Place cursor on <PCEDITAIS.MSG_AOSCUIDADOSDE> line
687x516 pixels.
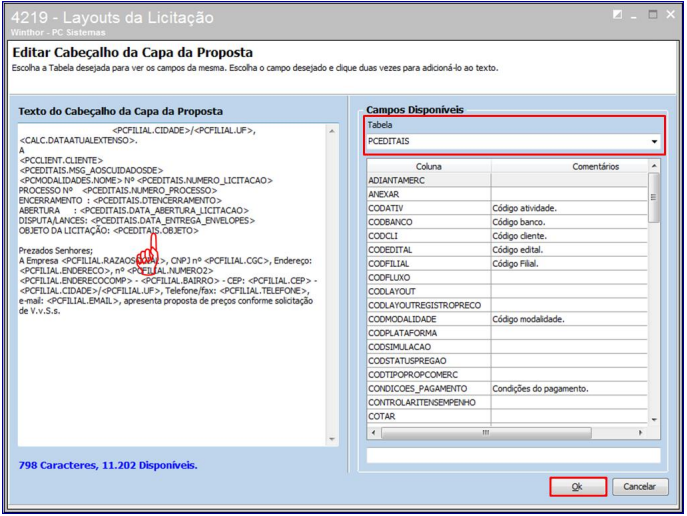(x=91, y=170)
